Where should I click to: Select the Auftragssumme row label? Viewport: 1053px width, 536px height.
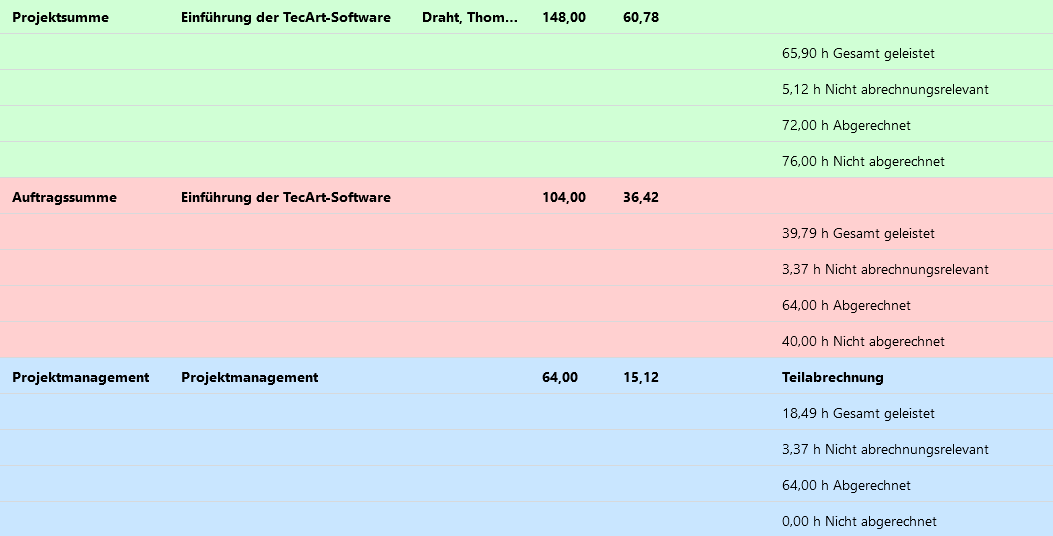click(64, 197)
